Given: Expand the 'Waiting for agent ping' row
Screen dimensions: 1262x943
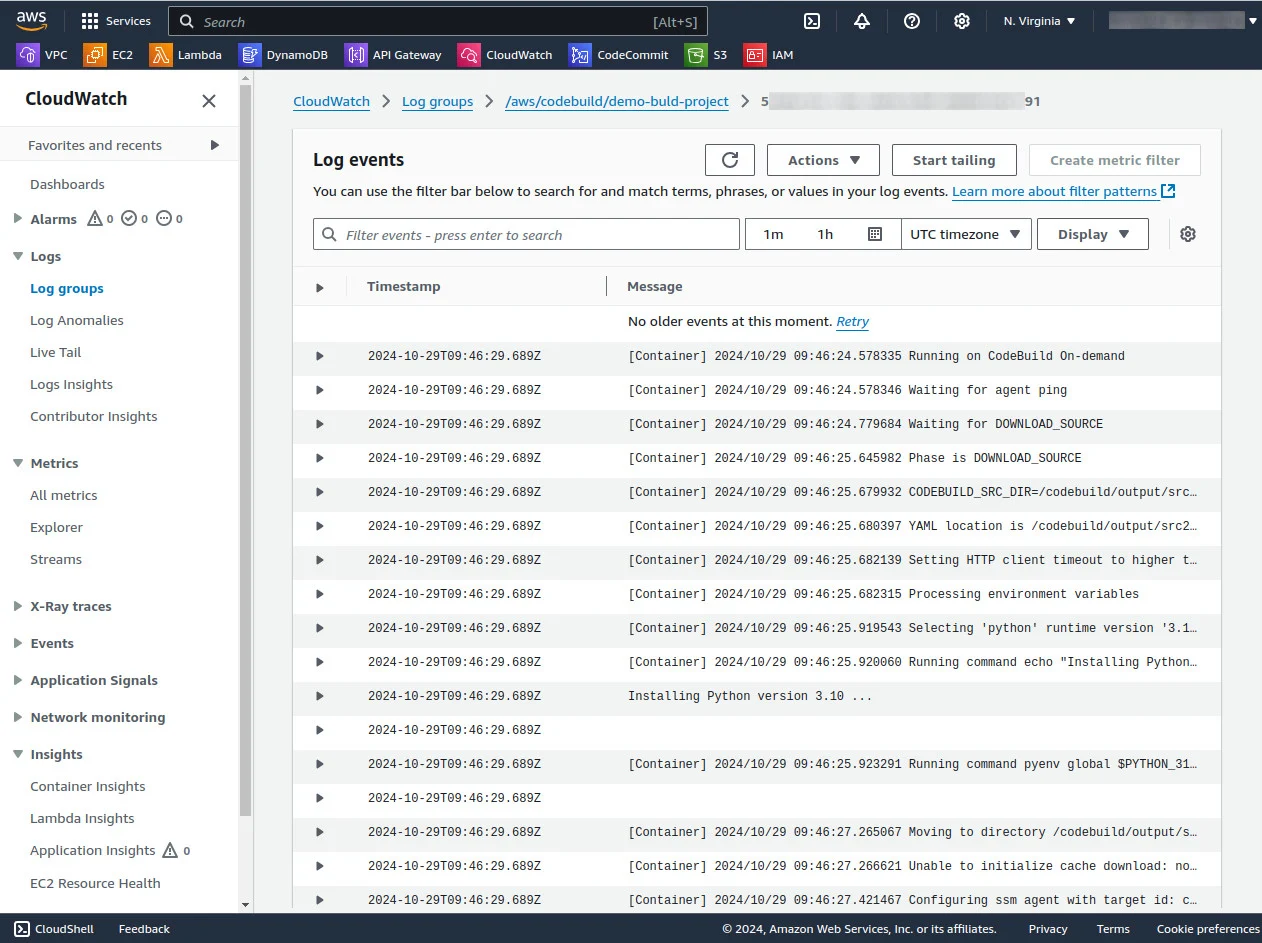Looking at the screenshot, I should (320, 390).
